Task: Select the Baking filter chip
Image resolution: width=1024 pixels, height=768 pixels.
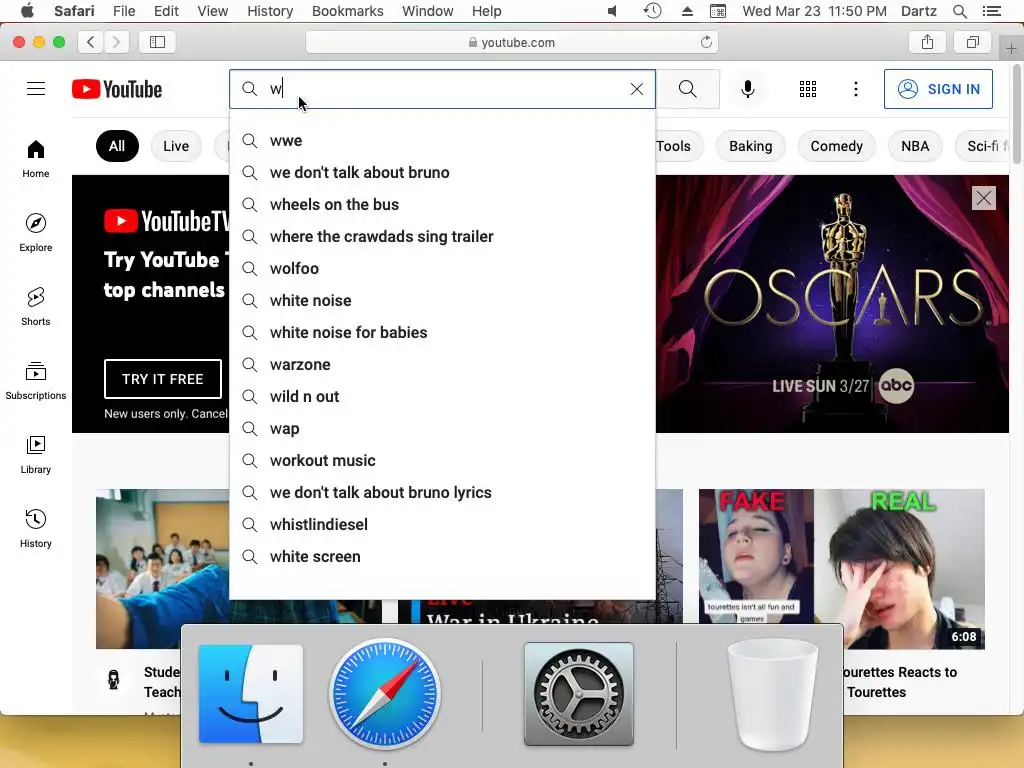Action: 750,146
